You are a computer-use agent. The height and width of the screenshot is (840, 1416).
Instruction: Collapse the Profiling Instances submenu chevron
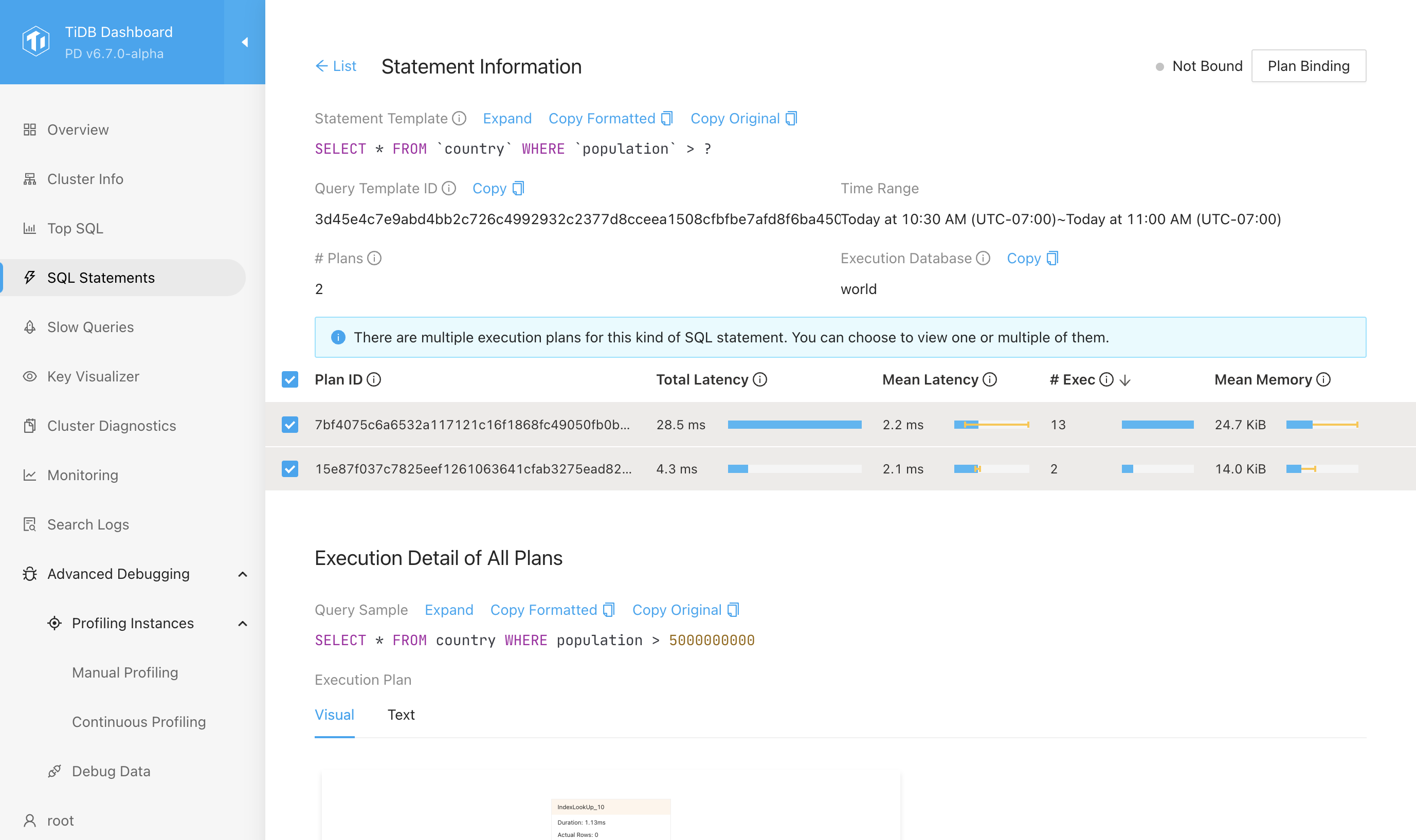point(243,623)
